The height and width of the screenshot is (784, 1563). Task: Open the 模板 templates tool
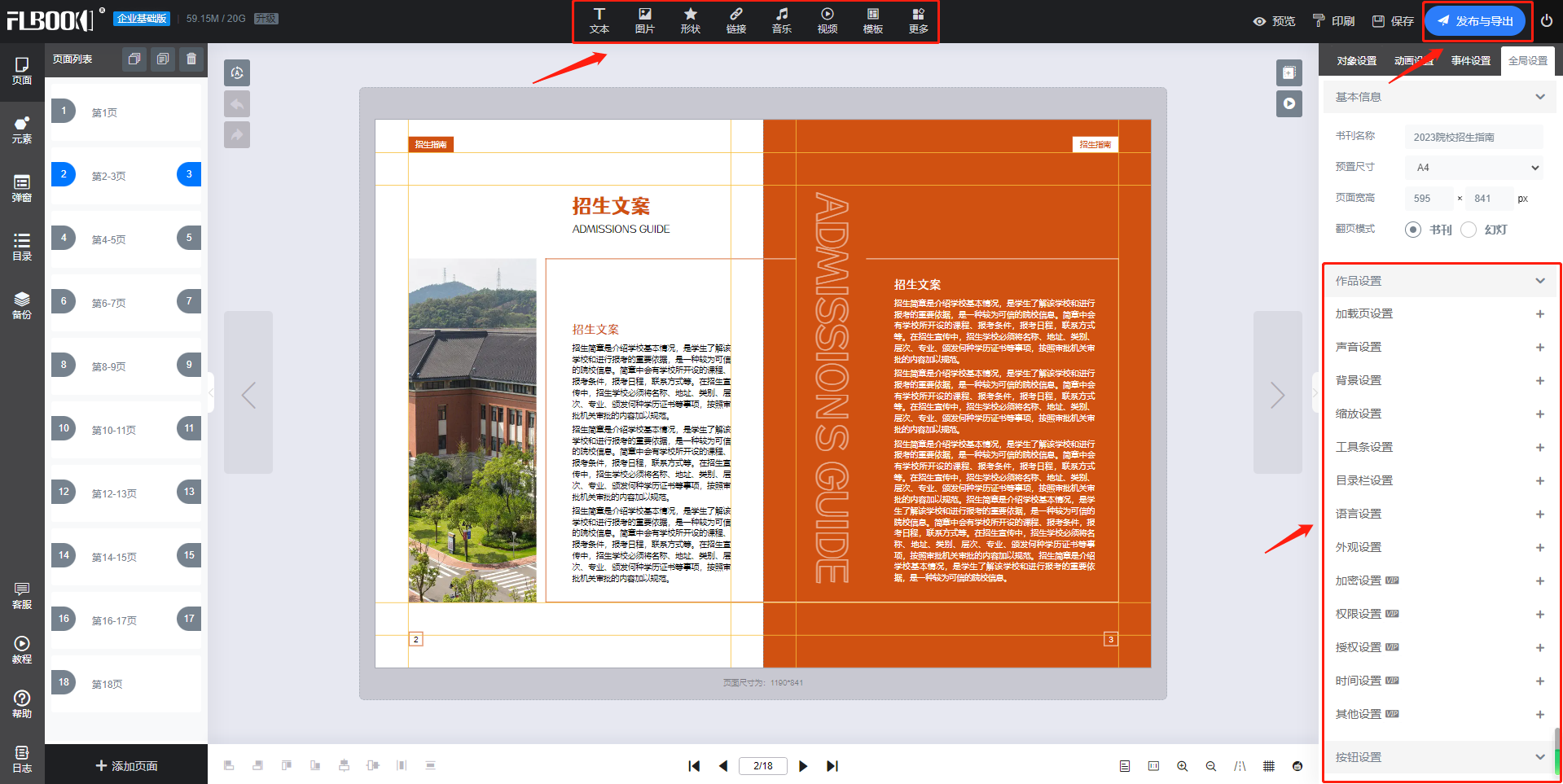873,21
